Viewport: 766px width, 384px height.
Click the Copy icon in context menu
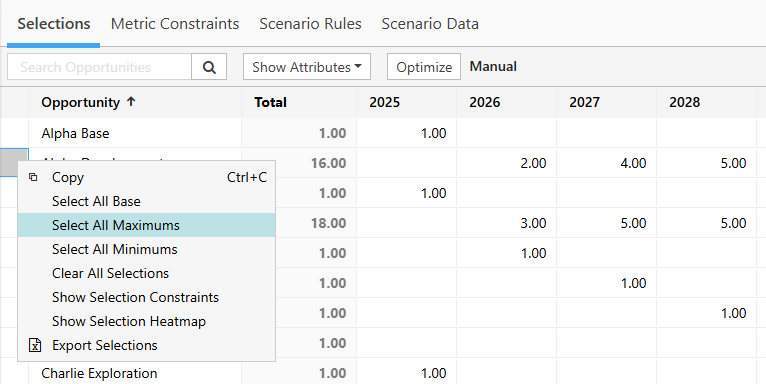pyautogui.click(x=33, y=177)
